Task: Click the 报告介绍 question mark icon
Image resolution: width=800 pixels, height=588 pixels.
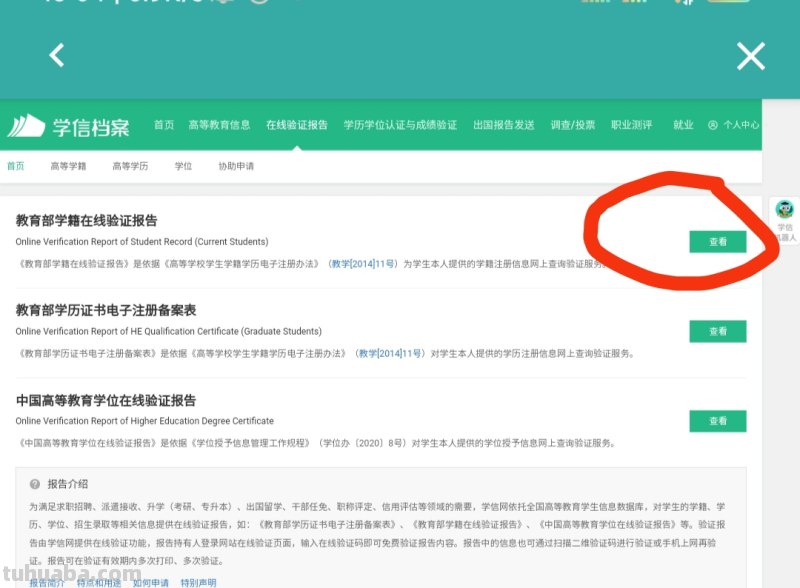Action: point(35,484)
